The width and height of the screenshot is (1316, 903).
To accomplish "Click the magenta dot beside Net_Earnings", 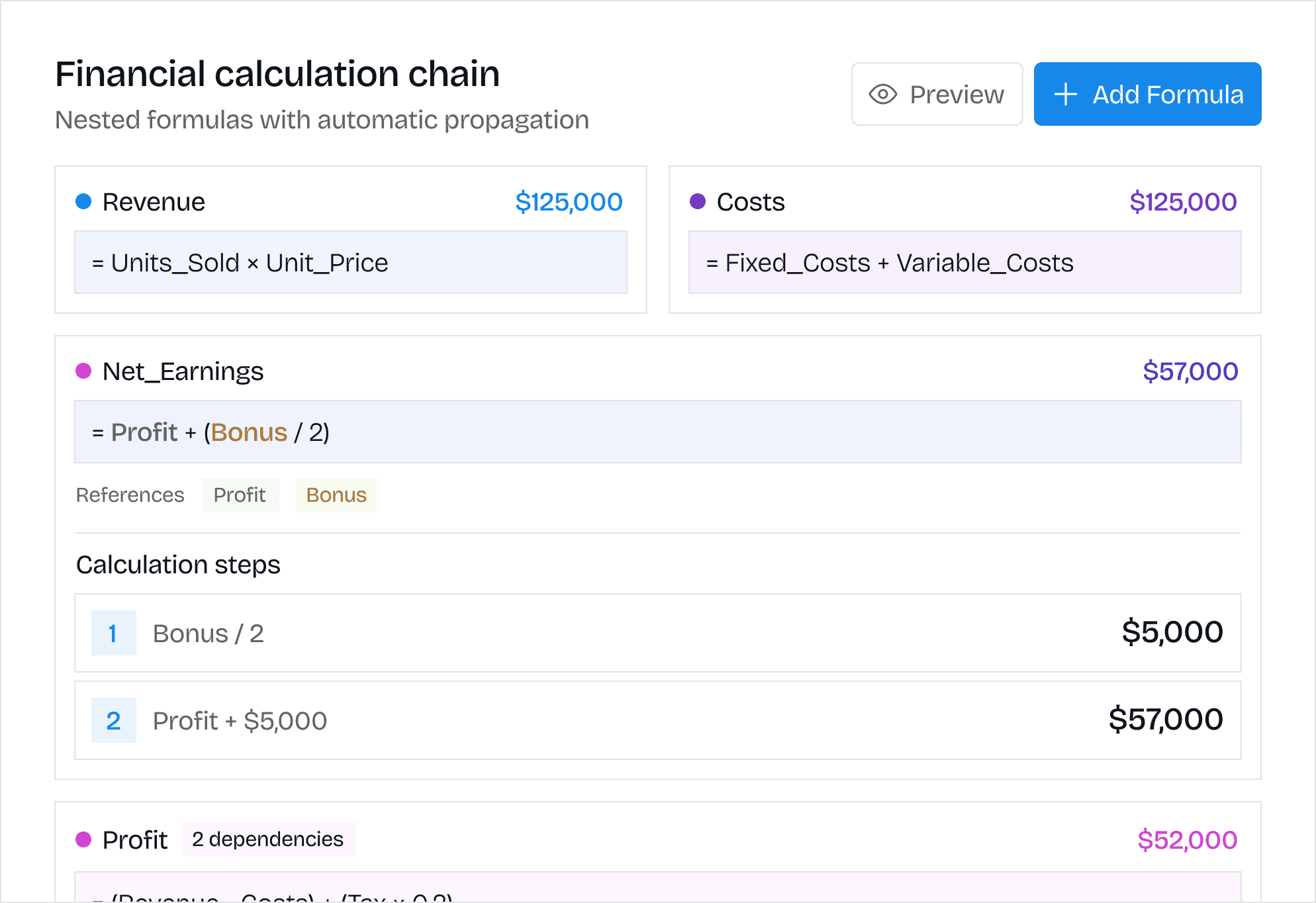I will [83, 371].
